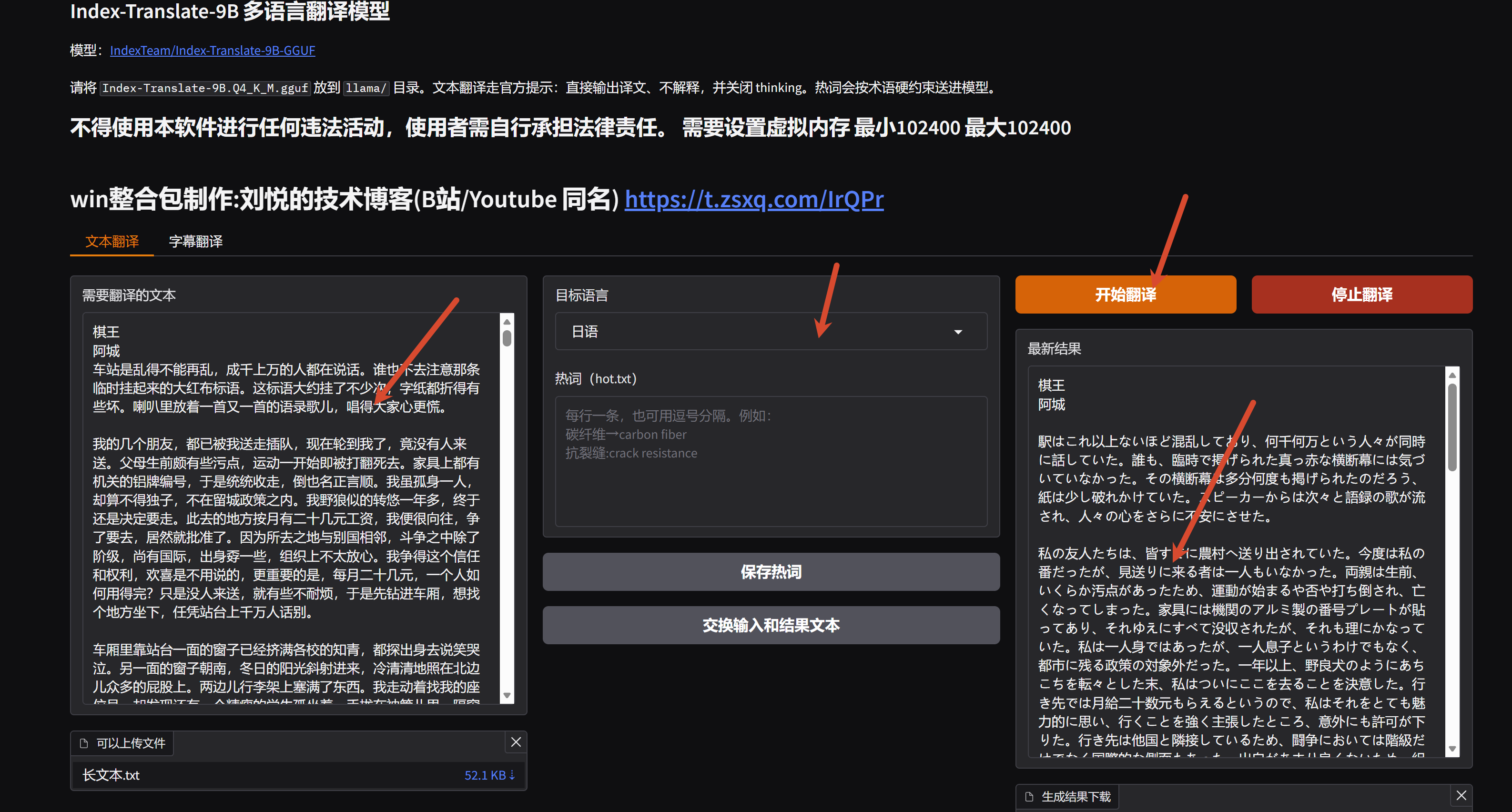Expand target language list via caret arrow

[x=958, y=332]
